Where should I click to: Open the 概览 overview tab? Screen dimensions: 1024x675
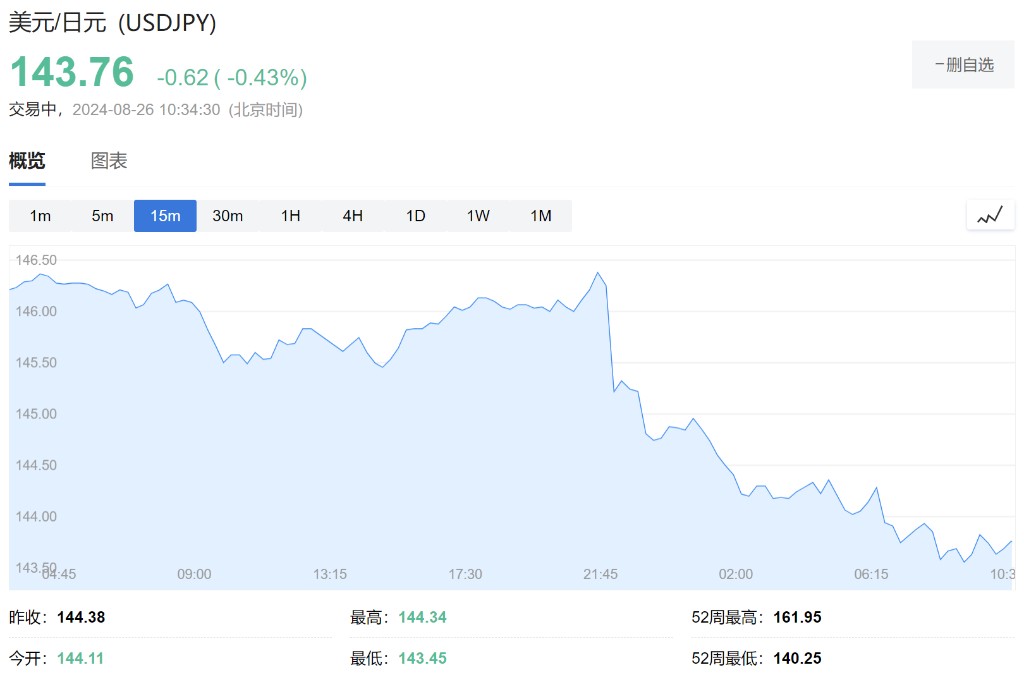pyautogui.click(x=27, y=161)
